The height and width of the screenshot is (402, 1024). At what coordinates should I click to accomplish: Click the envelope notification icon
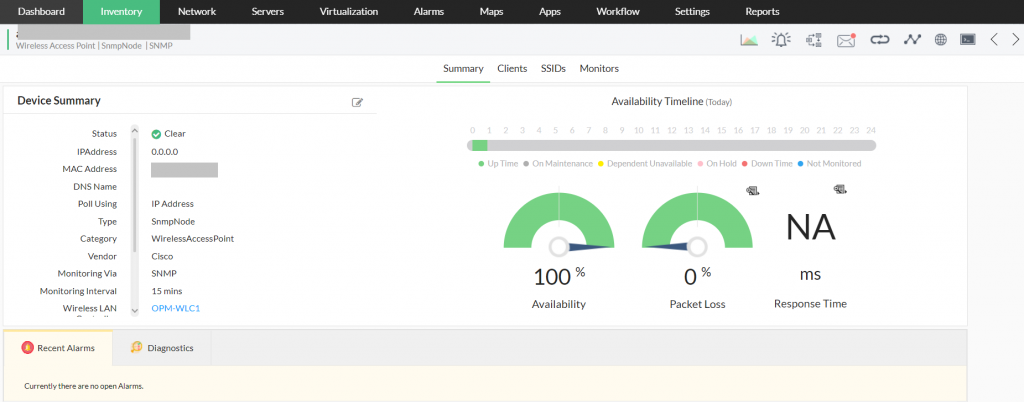point(846,40)
